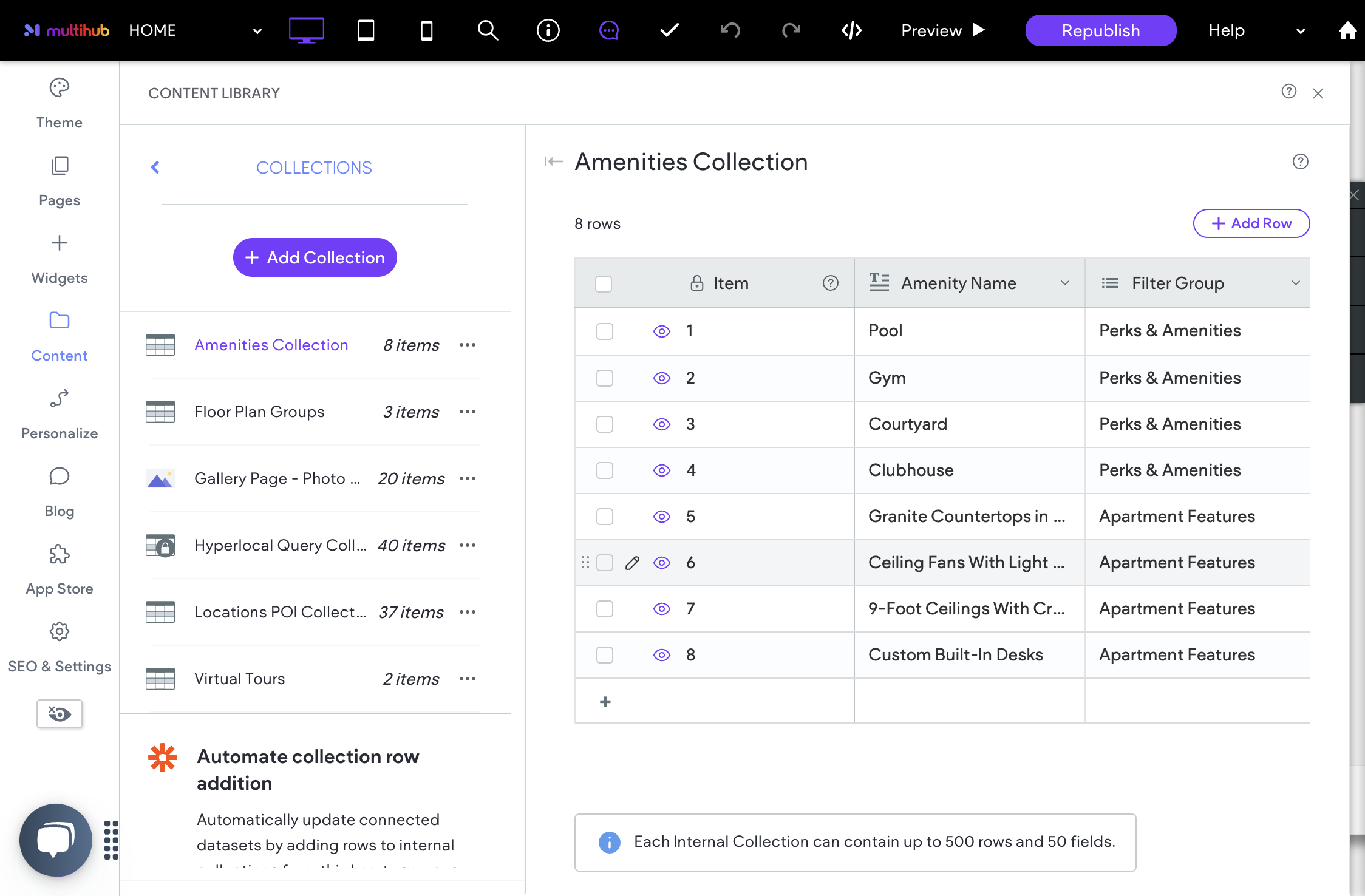Click the redo arrow
The height and width of the screenshot is (896, 1365).
click(791, 30)
